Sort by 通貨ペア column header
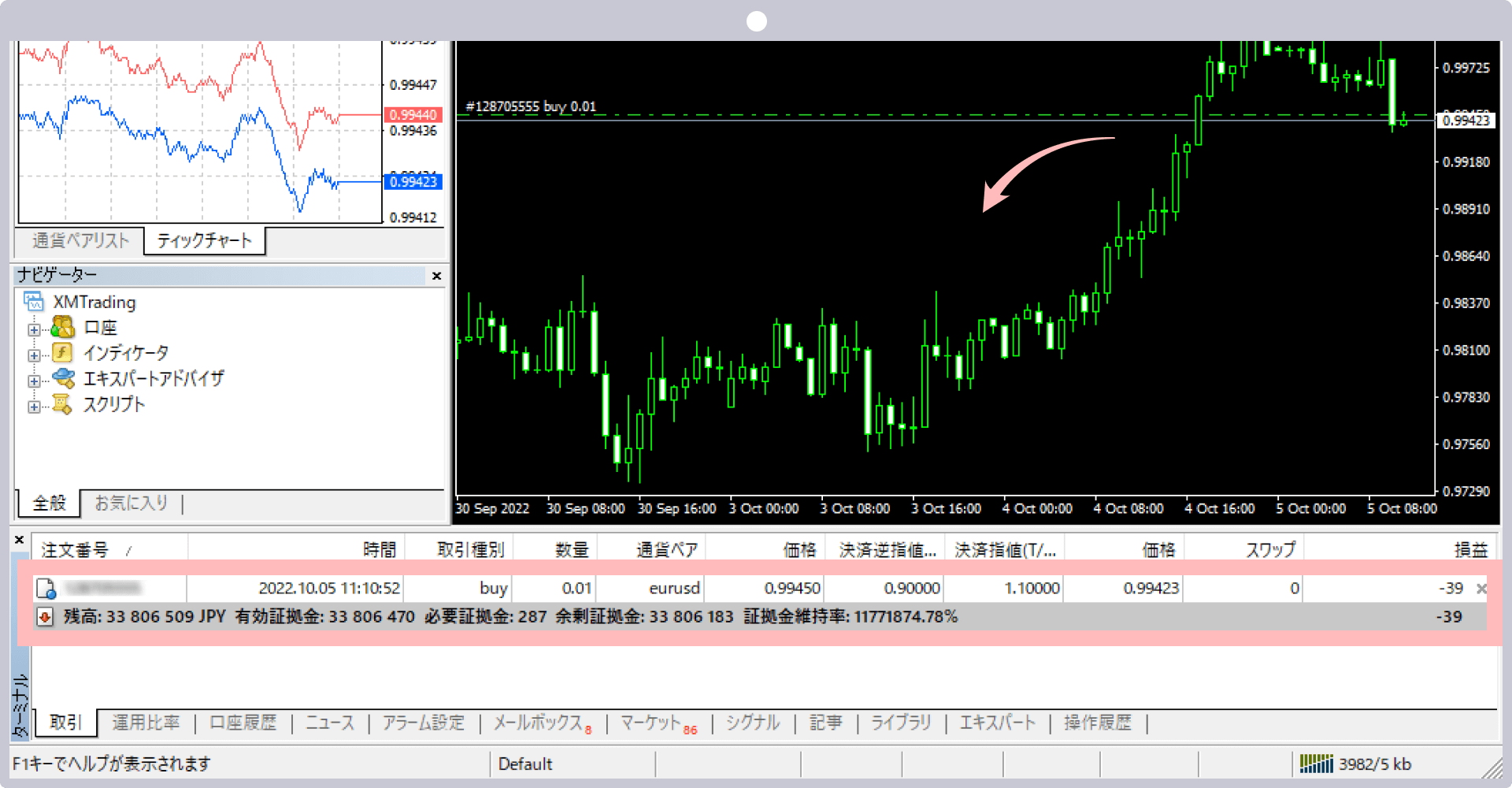 (x=651, y=549)
